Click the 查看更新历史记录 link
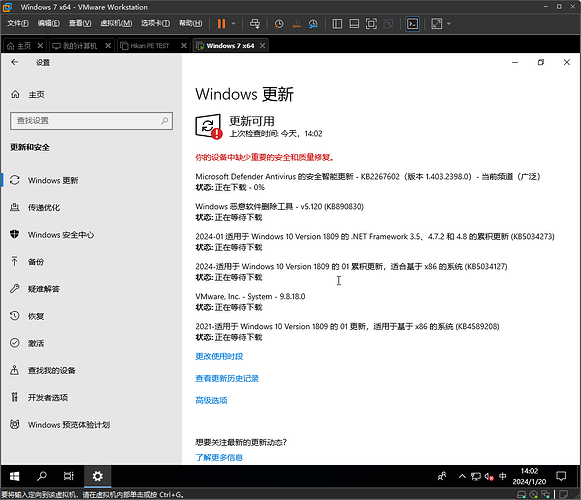Image resolution: width=581 pixels, height=500 pixels. 227,378
